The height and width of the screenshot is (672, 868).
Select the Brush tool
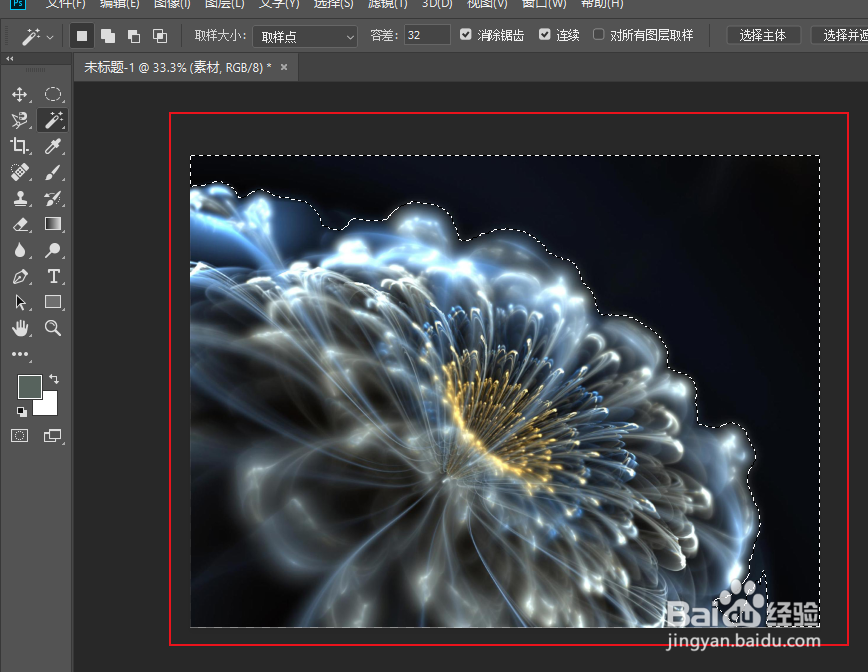(53, 172)
